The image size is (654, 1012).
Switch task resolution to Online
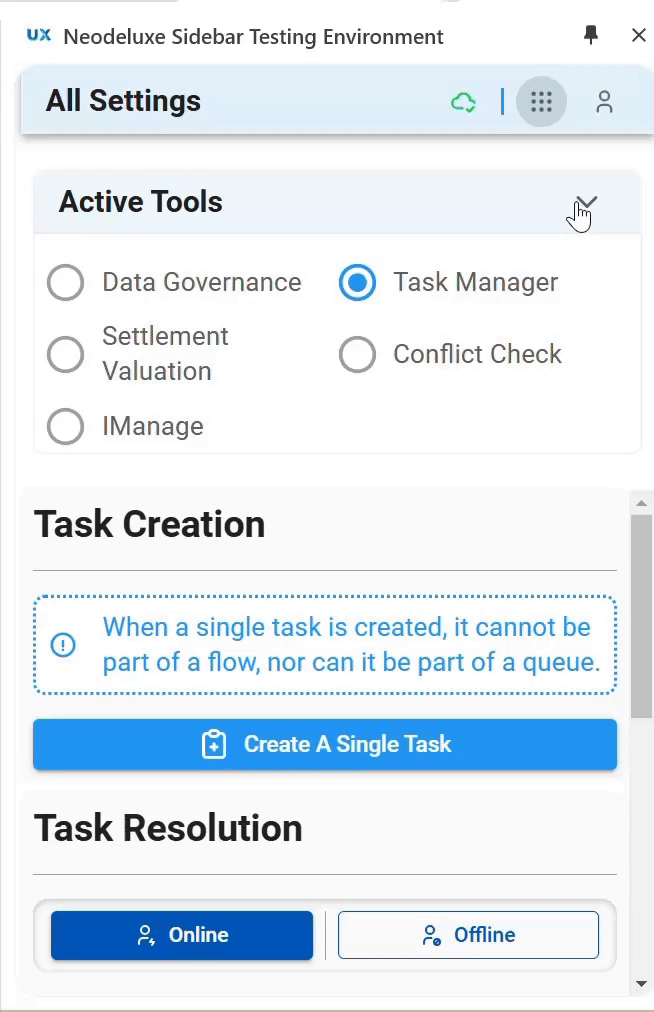tap(182, 935)
